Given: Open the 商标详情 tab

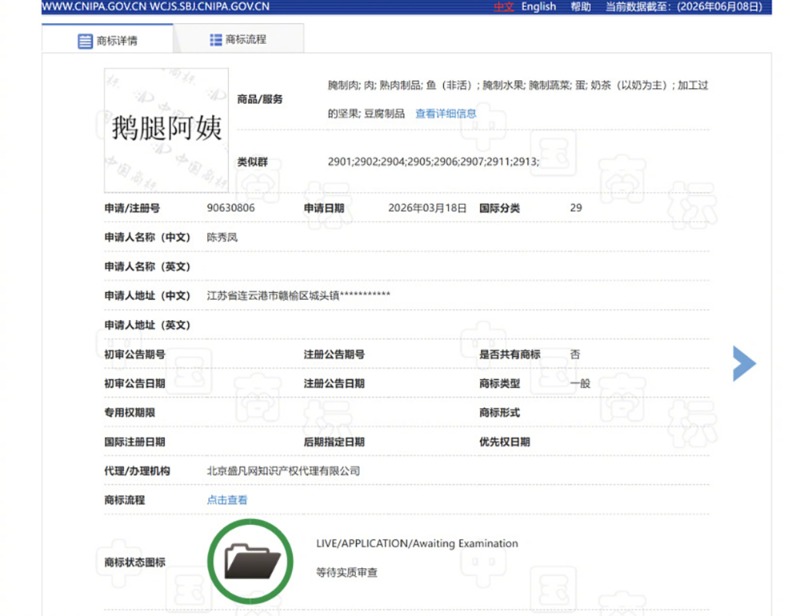Looking at the screenshot, I should point(107,39).
